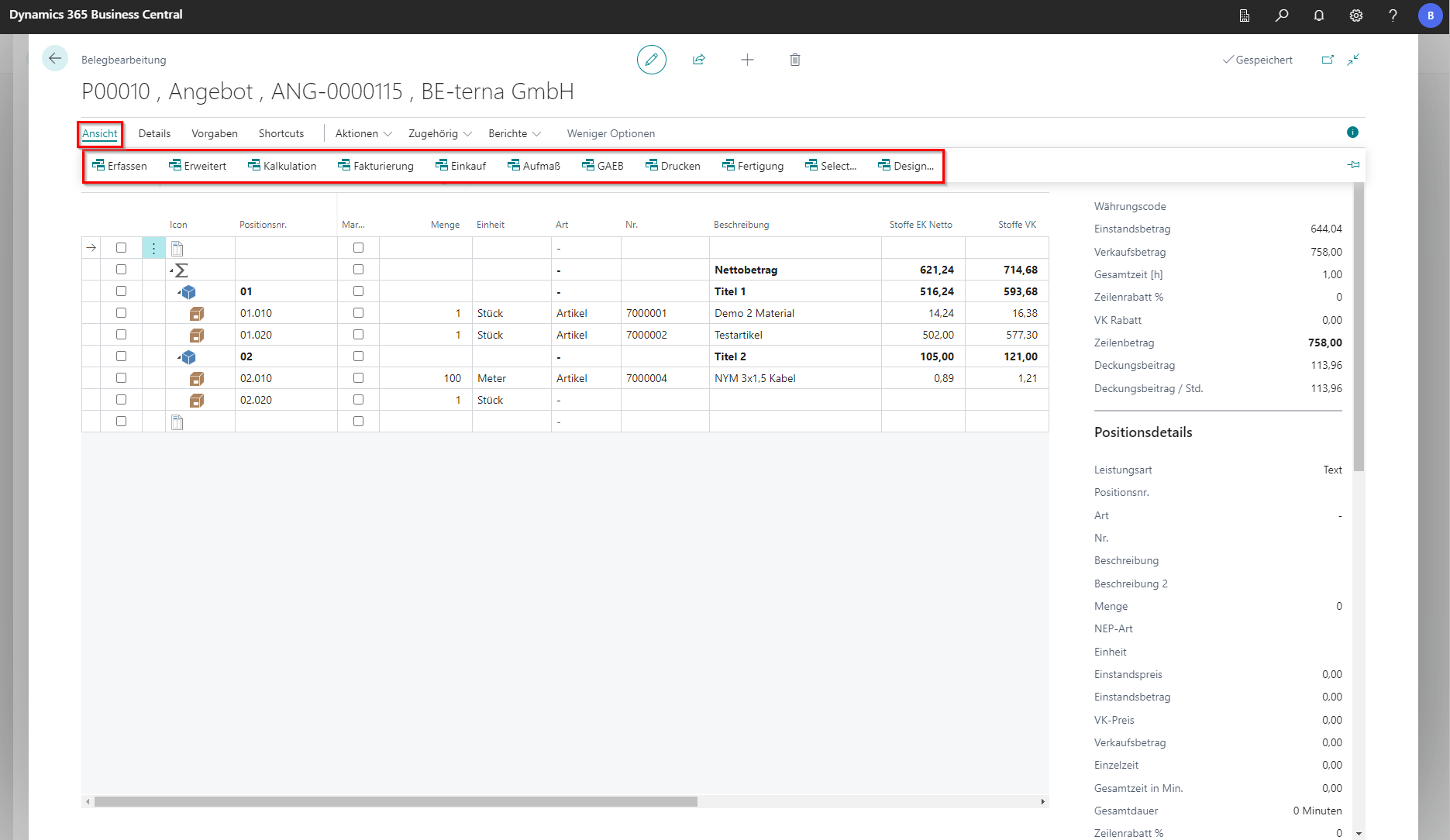This screenshot has width=1450, height=840.
Task: Open the Berichte dropdown menu
Action: pos(515,133)
